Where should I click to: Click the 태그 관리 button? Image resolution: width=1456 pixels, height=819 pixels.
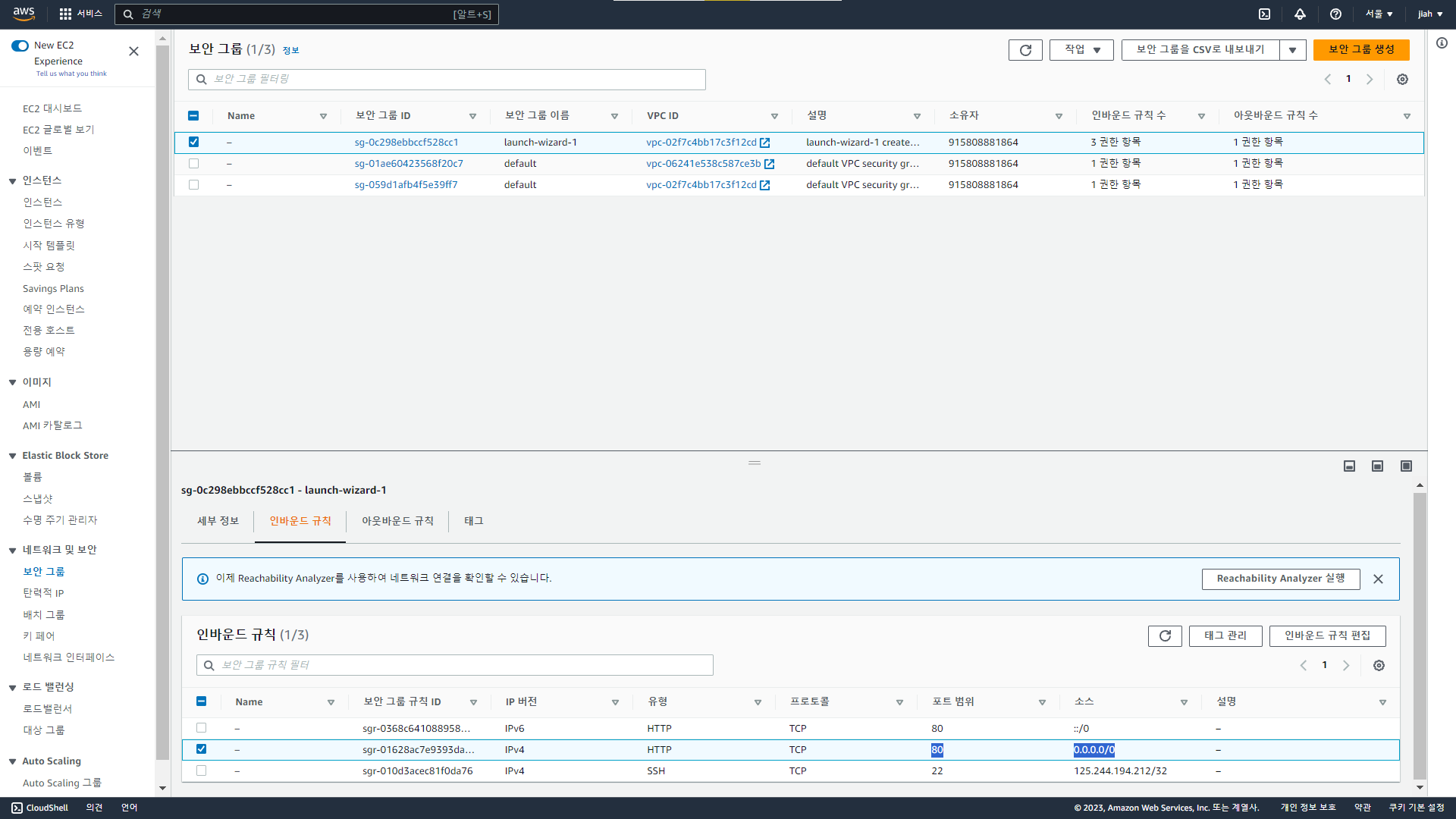[x=1225, y=636]
